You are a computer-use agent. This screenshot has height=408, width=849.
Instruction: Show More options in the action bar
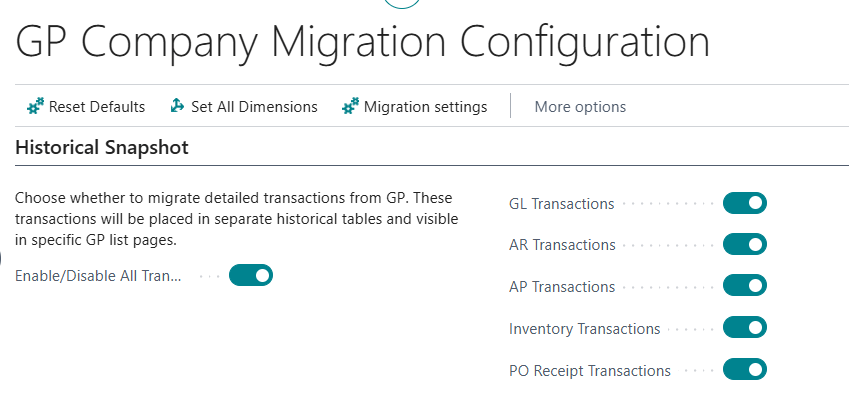click(x=580, y=106)
